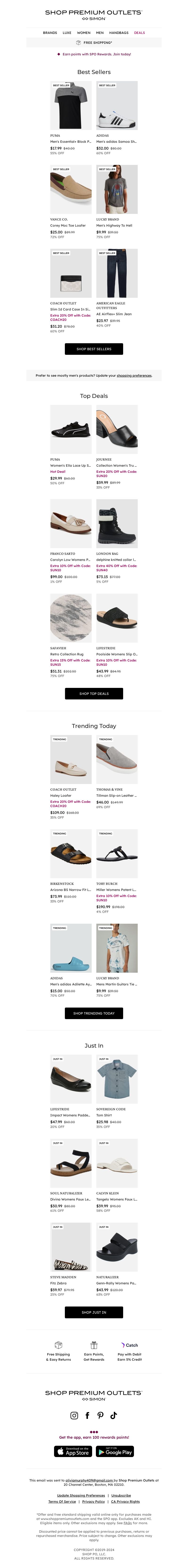Click the SHOP TRENDING TODAY button

point(94,1013)
